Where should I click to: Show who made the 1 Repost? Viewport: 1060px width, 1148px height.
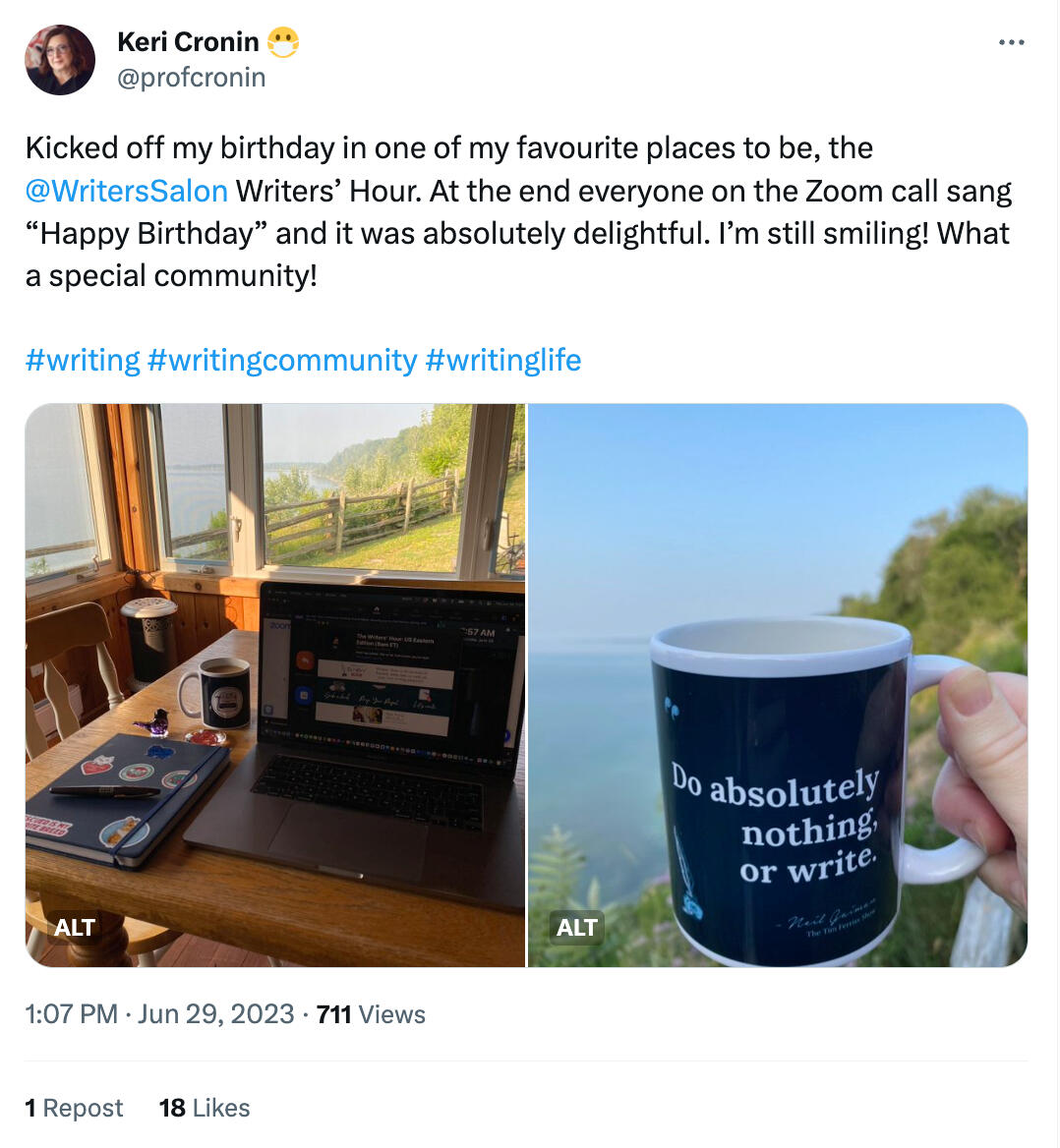(x=74, y=1108)
